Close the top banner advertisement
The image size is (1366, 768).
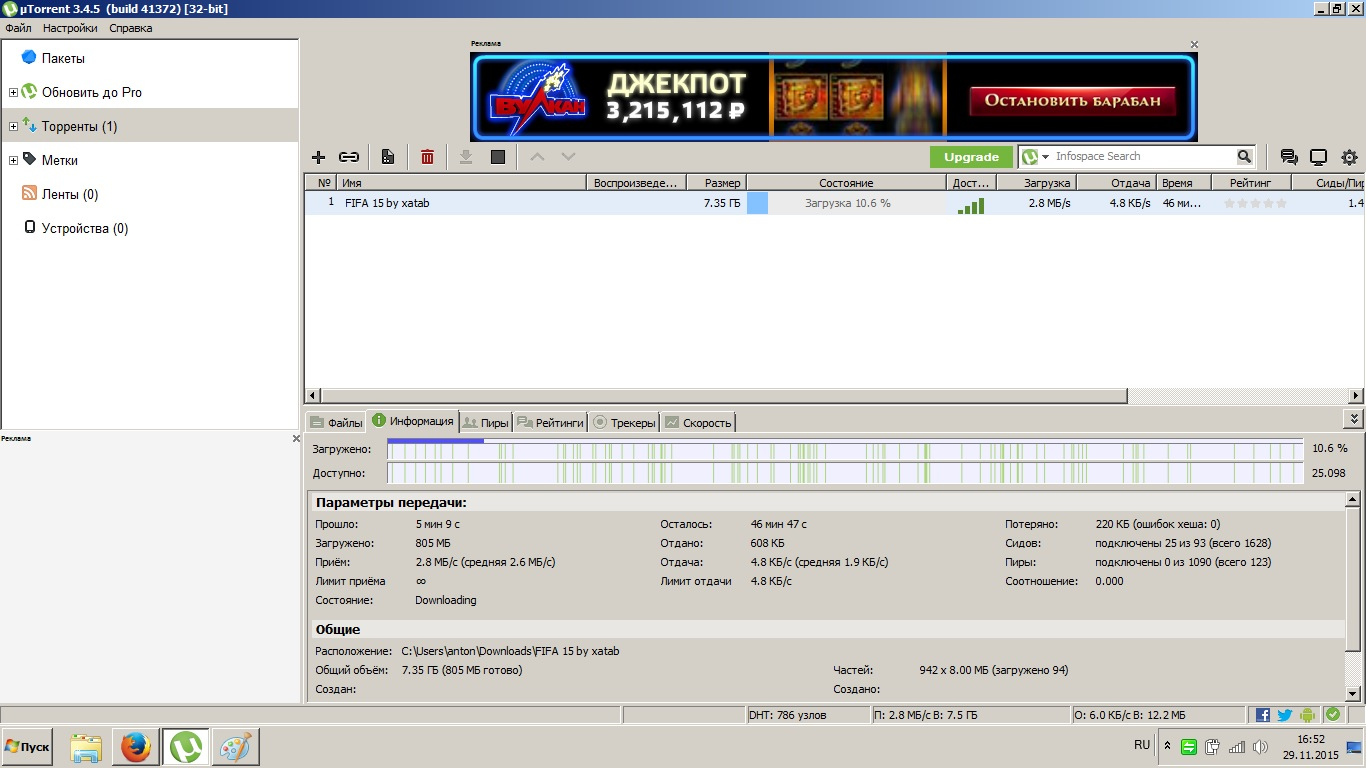point(1194,44)
